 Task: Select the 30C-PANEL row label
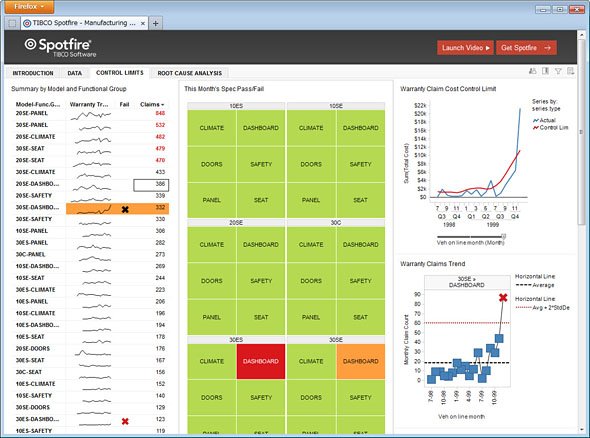(x=30, y=254)
